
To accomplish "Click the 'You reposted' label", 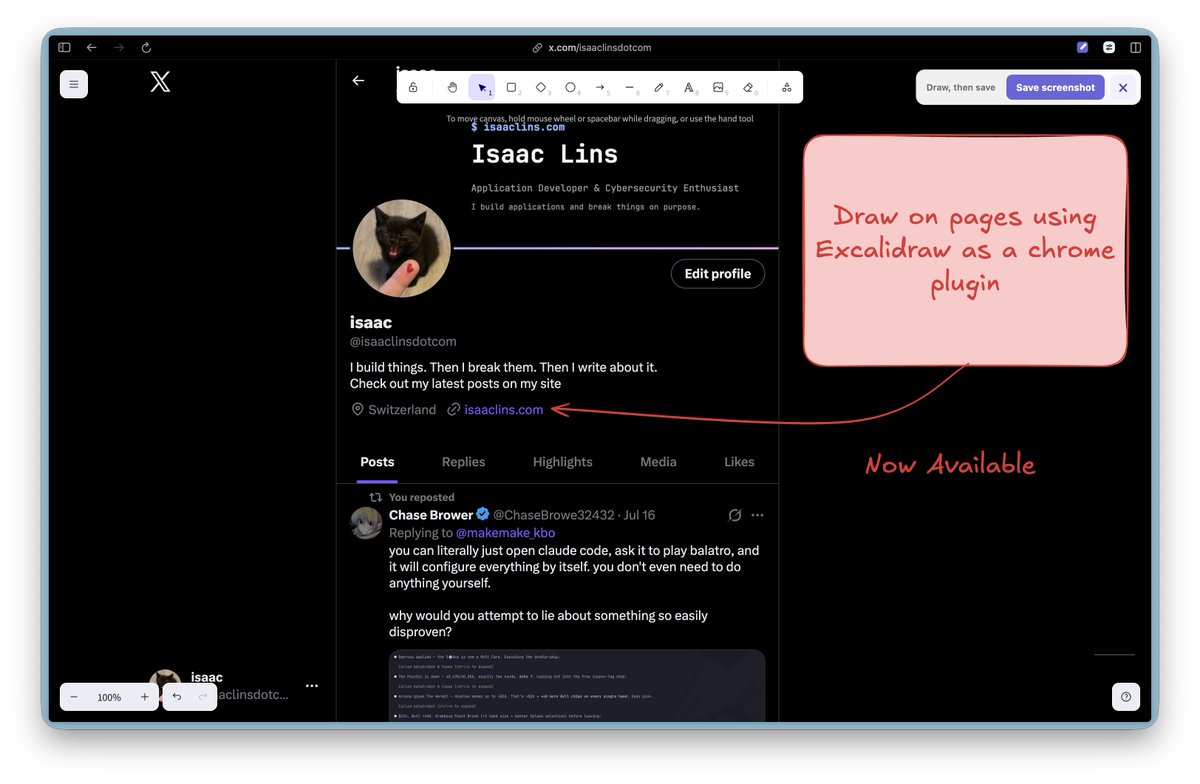I will coord(421,497).
